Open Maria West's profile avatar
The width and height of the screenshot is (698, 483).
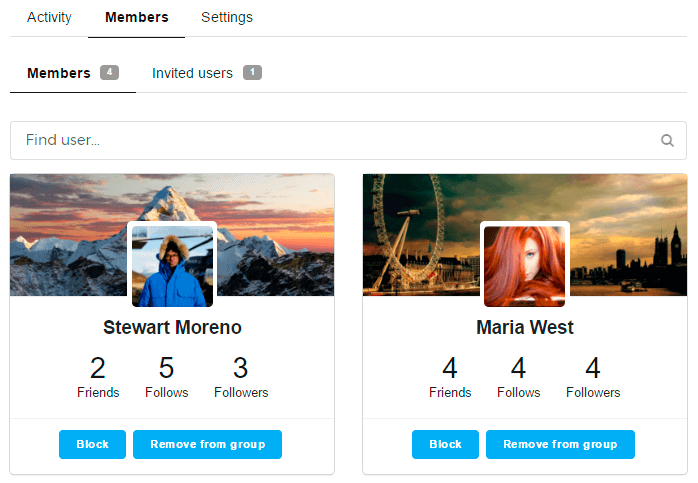(524, 266)
